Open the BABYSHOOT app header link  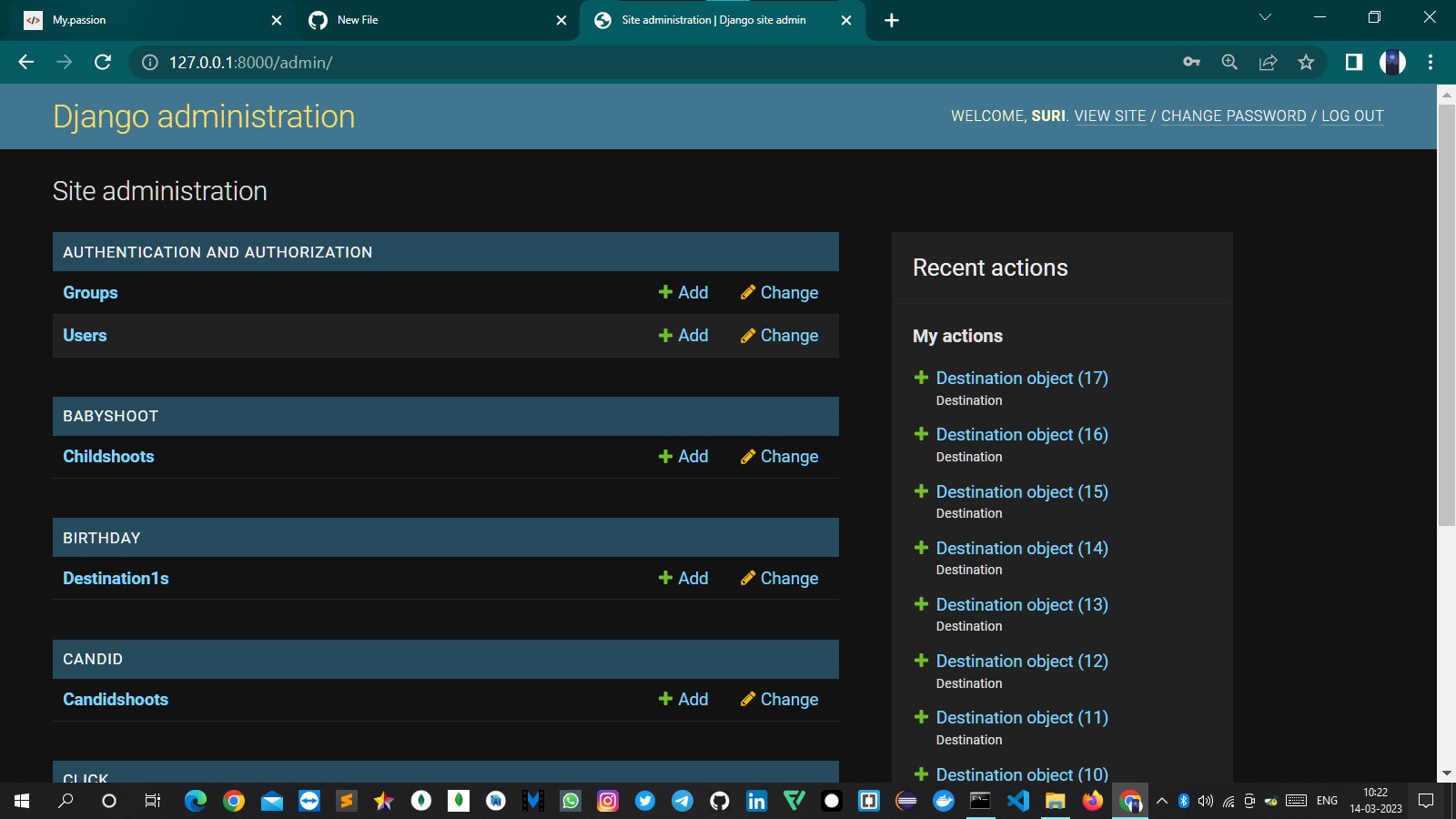(110, 416)
